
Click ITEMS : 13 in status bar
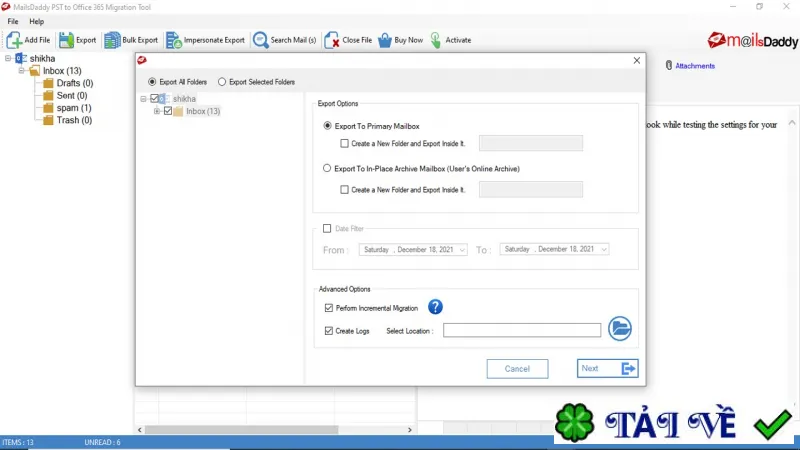point(18,442)
